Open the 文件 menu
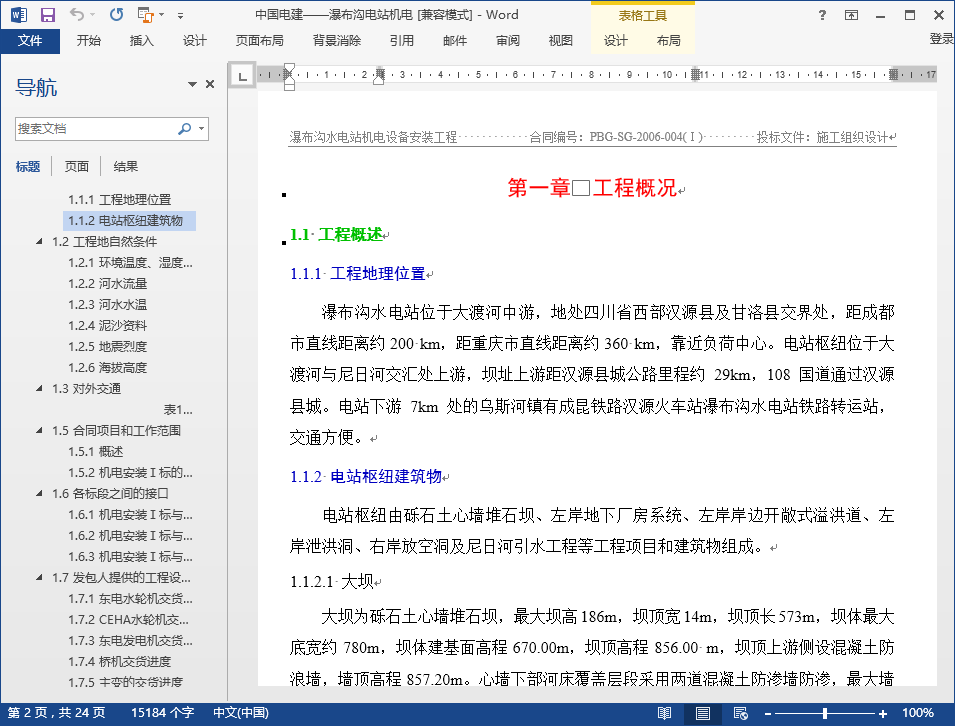This screenshot has height=726, width=955. [30, 41]
